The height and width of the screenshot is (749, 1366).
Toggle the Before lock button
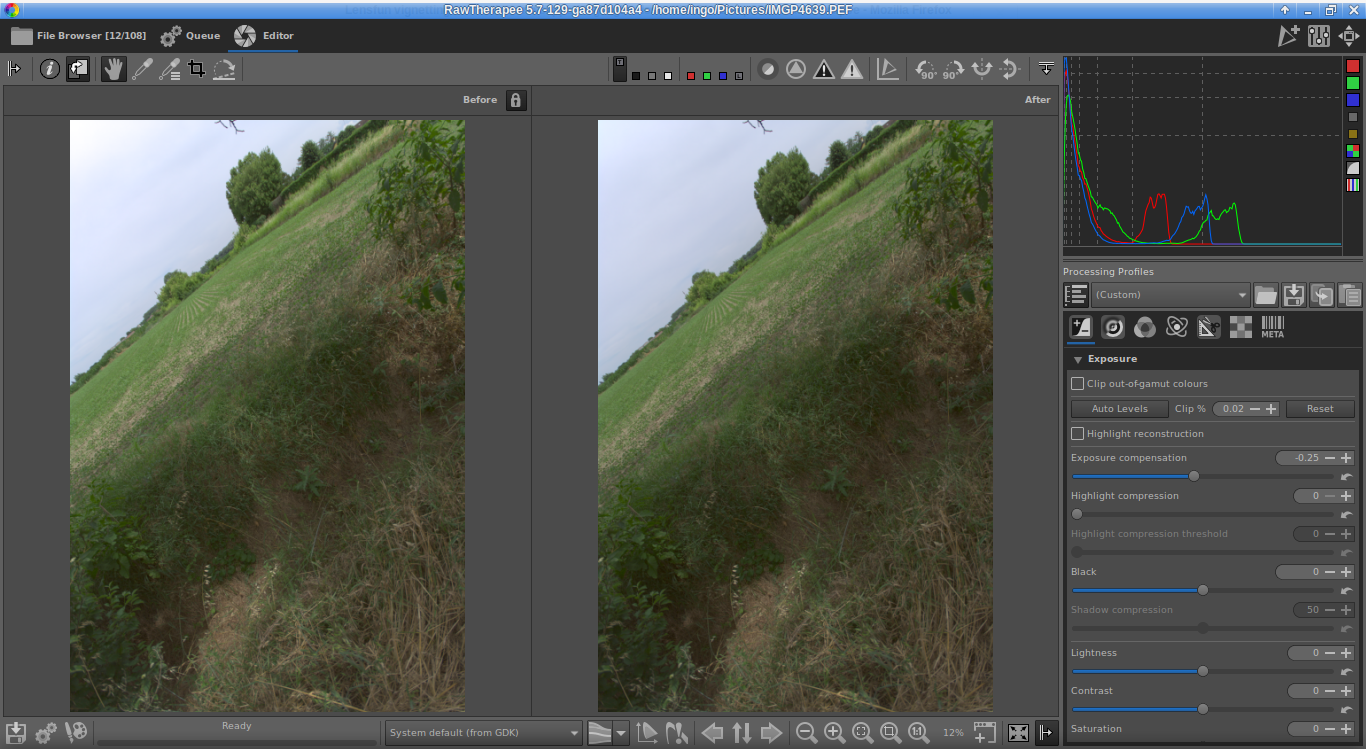click(x=516, y=100)
